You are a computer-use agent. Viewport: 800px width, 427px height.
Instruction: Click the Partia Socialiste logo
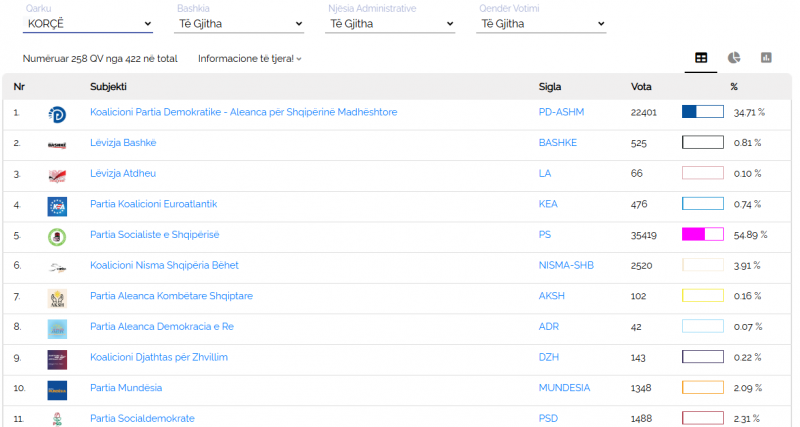click(57, 237)
